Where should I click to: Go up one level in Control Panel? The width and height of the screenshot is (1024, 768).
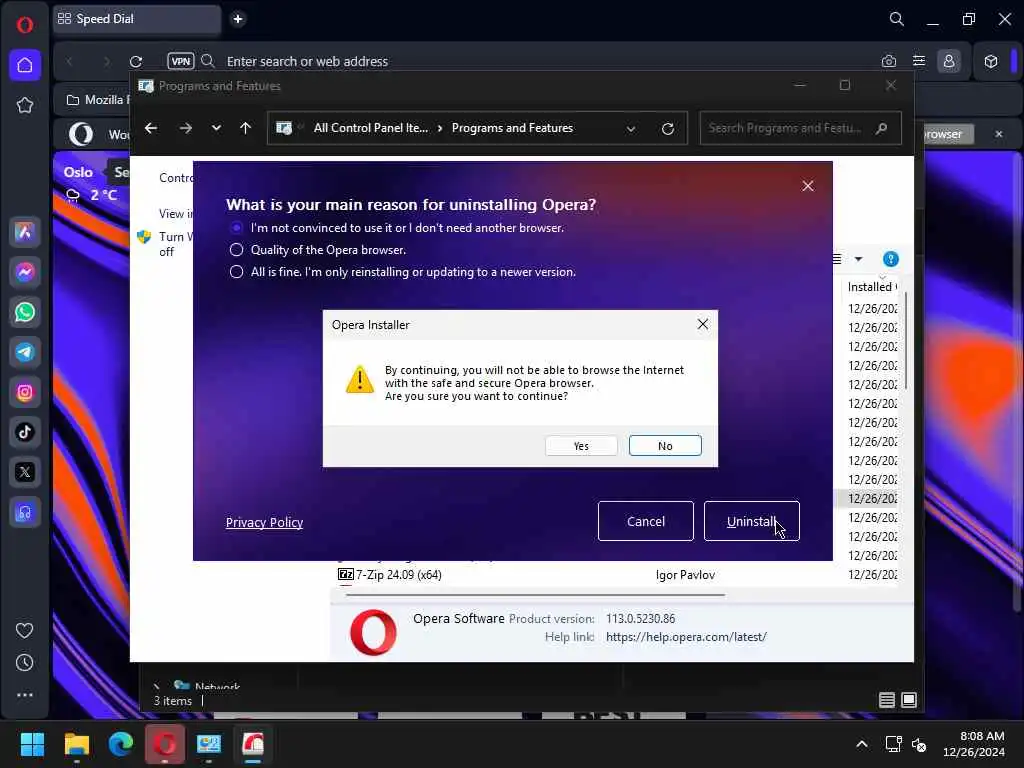[x=246, y=128]
